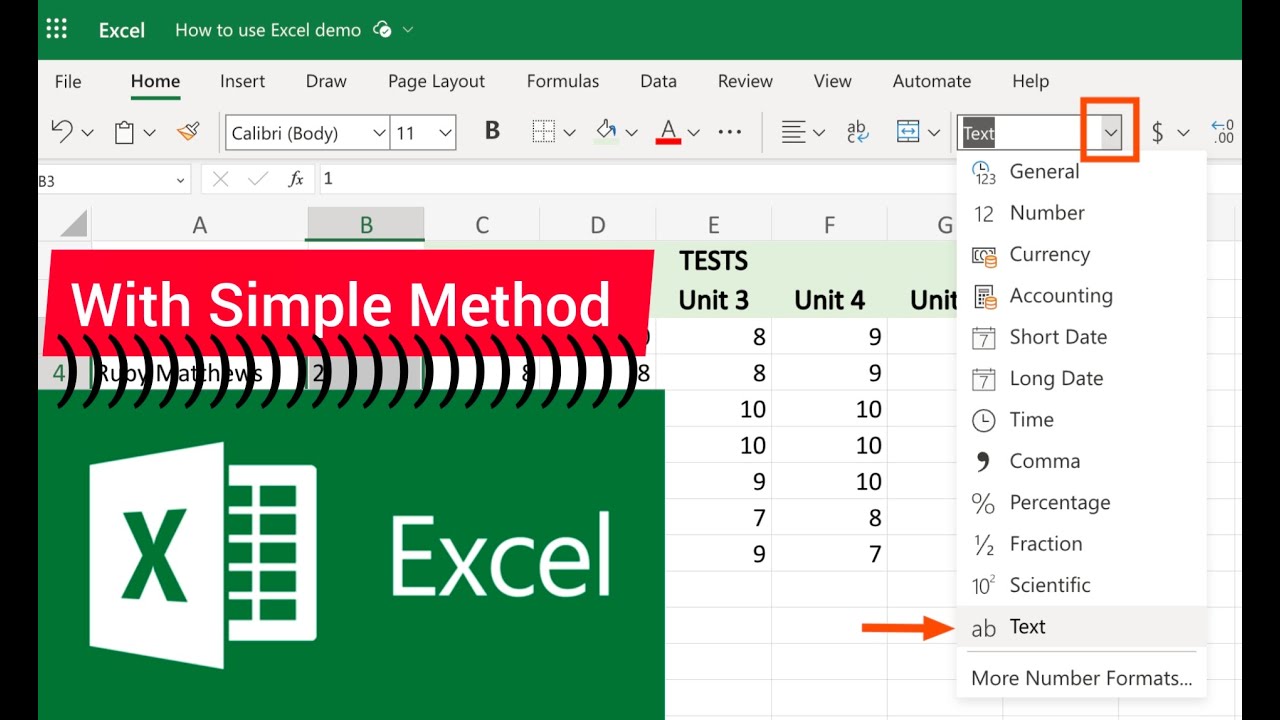Click the Merge cells icon

[x=908, y=132]
